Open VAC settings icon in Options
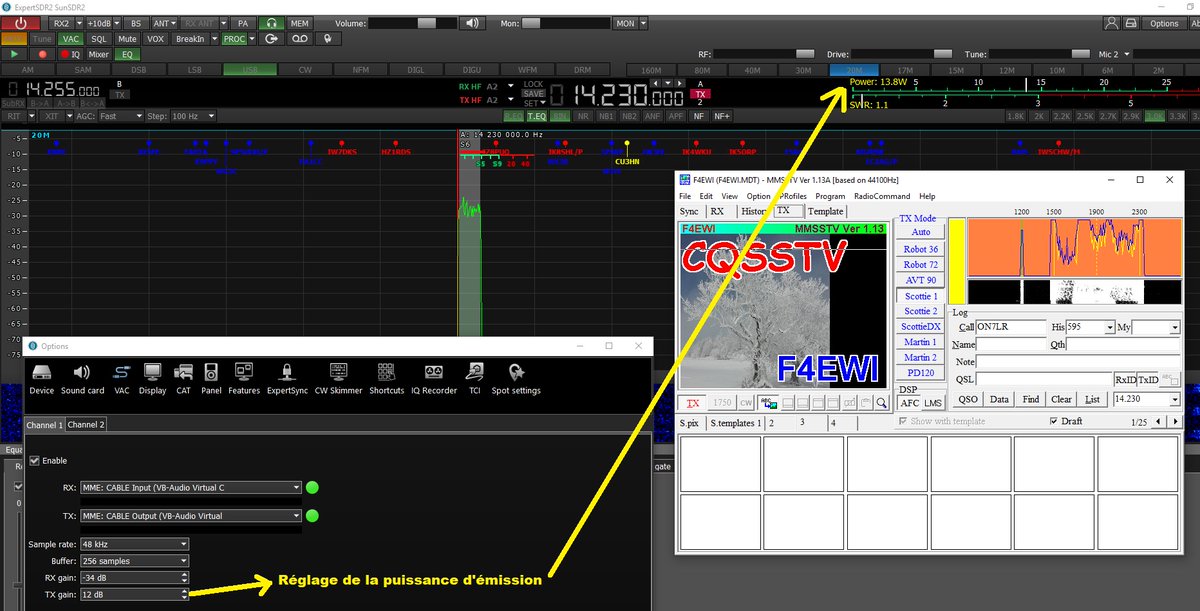The width and height of the screenshot is (1200, 611). coord(122,378)
